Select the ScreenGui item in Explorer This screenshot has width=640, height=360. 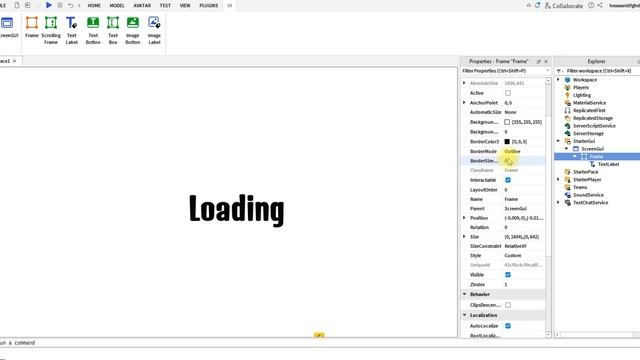593,149
